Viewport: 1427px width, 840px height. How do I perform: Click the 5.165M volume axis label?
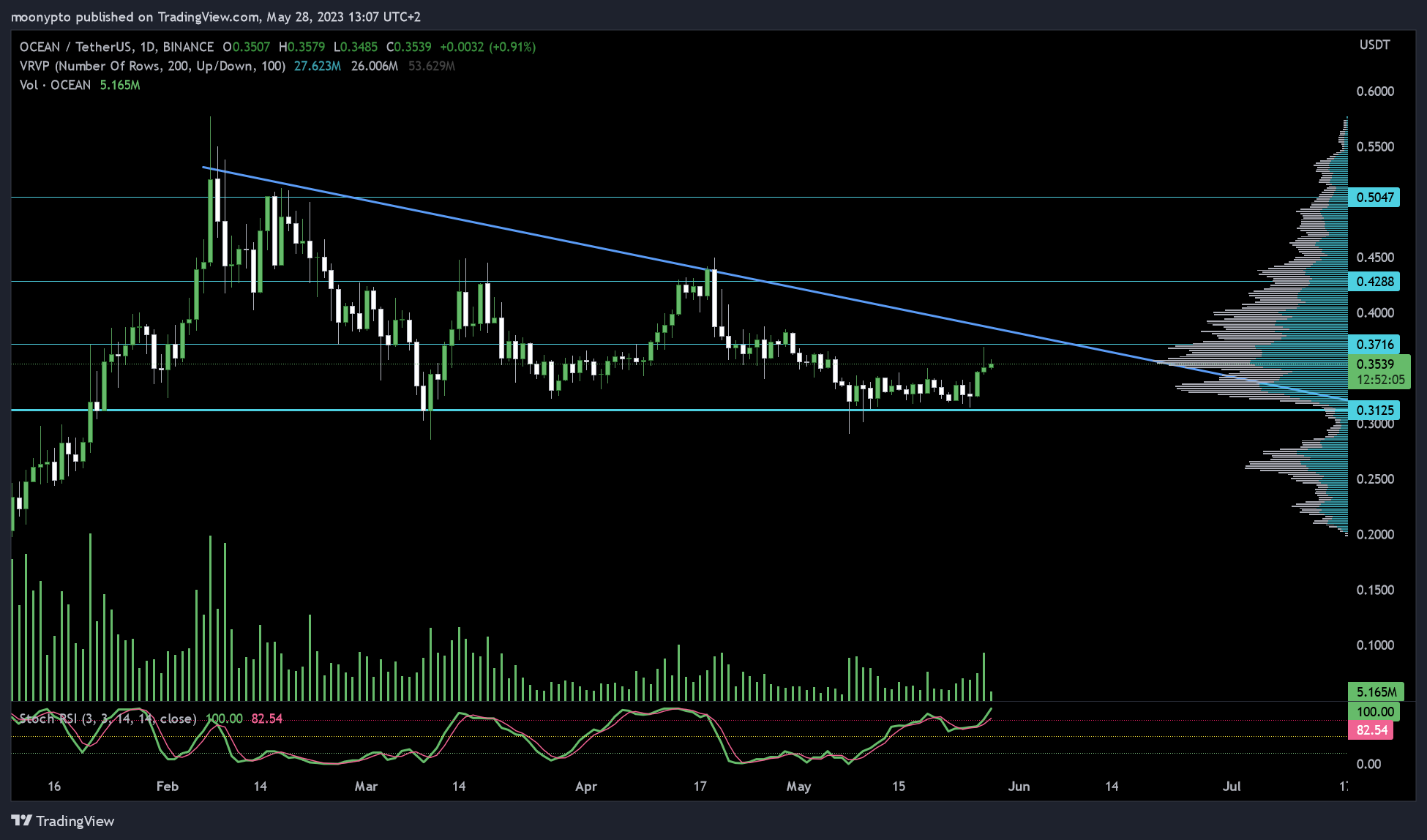pos(1376,692)
